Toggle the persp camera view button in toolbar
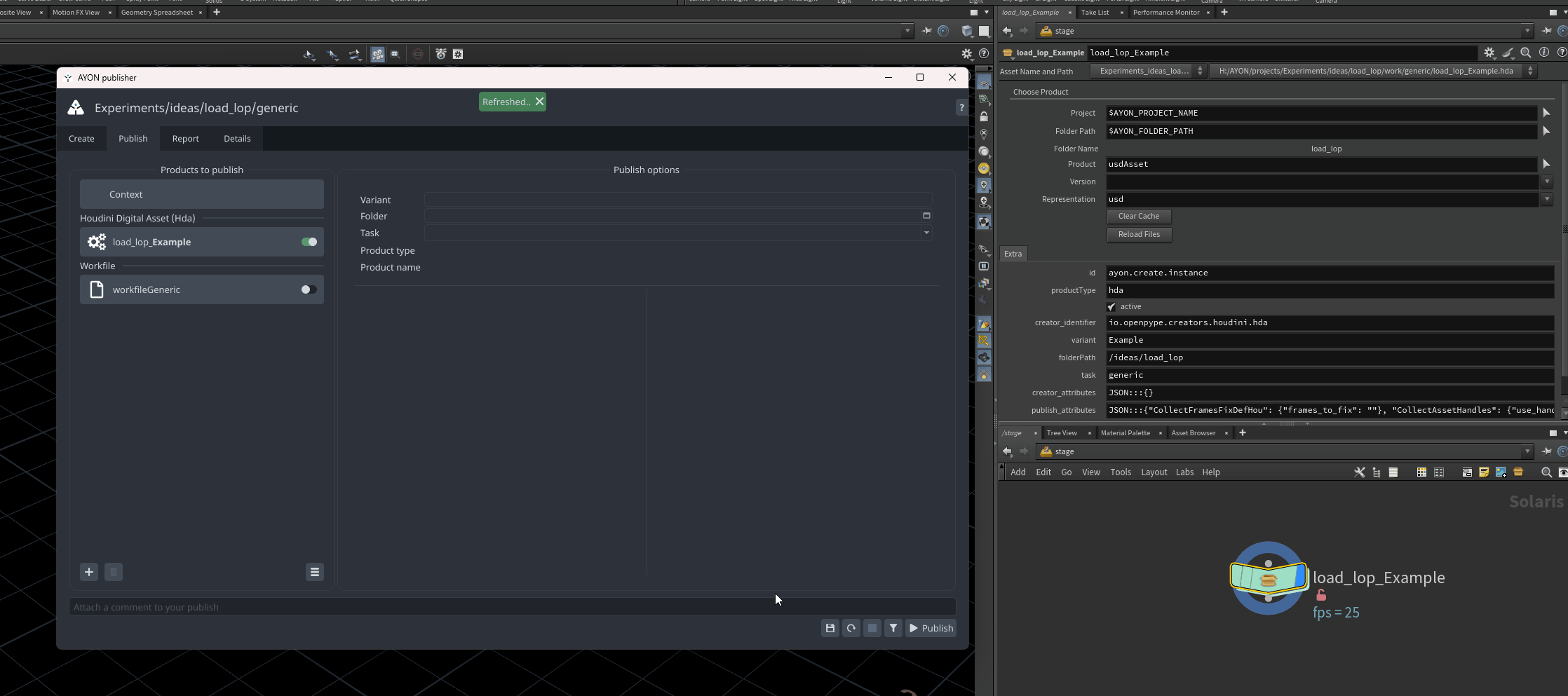This screenshot has width=1568, height=696. pyautogui.click(x=377, y=54)
